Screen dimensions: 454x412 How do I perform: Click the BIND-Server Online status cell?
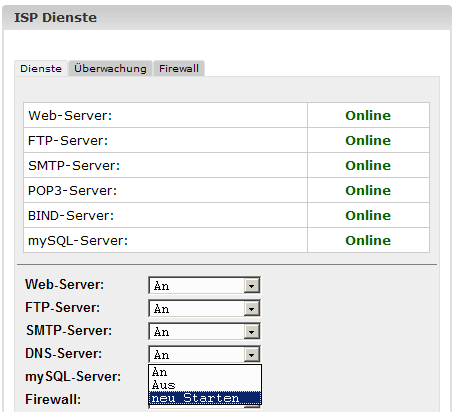[x=368, y=215]
